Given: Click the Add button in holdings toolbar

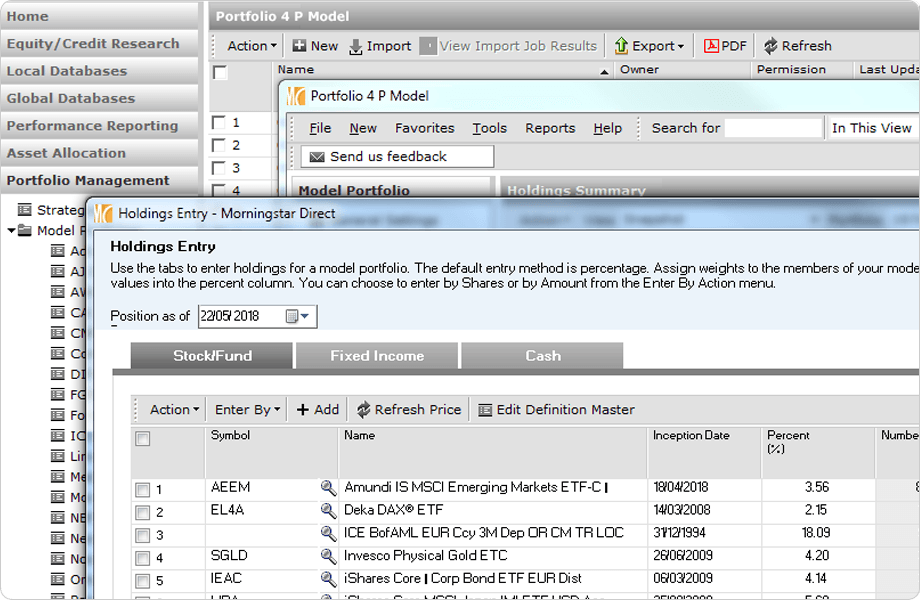Looking at the screenshot, I should coord(318,410).
